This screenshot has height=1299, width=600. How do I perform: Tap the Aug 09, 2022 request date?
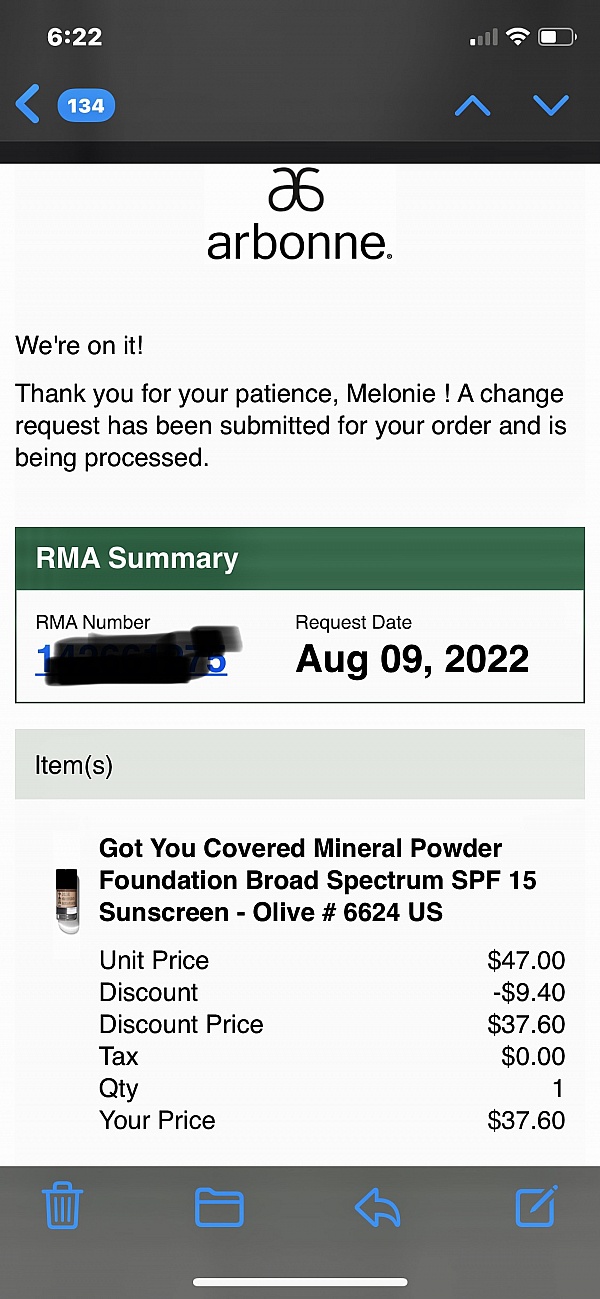(x=412, y=659)
